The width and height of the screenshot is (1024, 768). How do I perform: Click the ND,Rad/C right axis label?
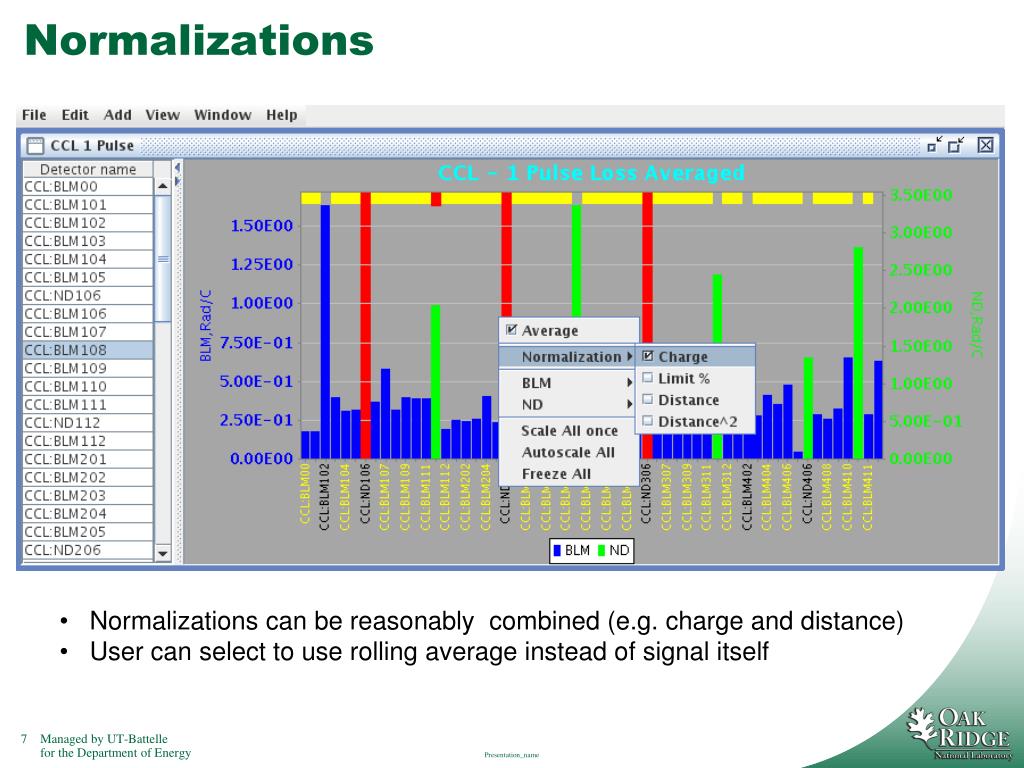(x=976, y=325)
